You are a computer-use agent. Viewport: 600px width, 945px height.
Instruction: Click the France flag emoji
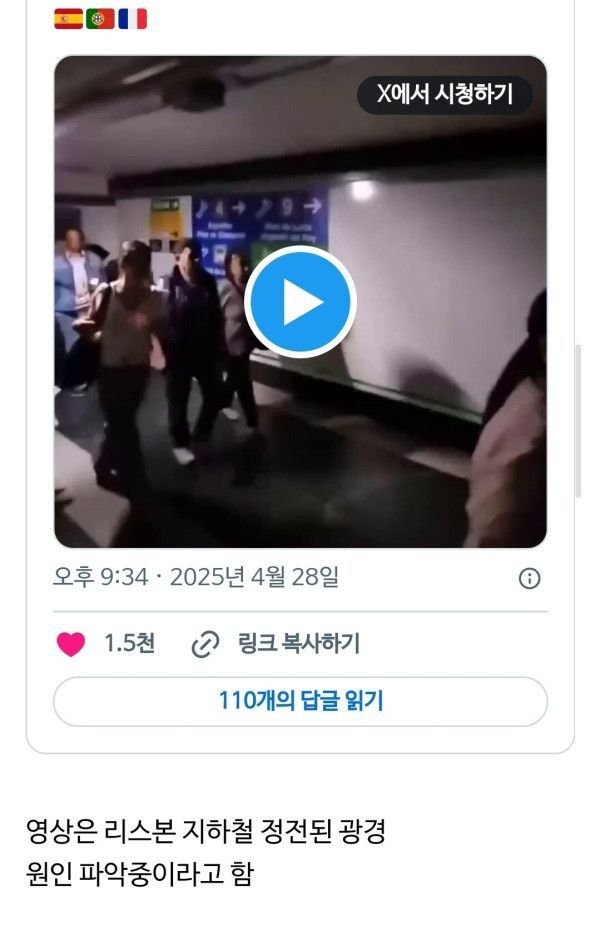pos(133,19)
